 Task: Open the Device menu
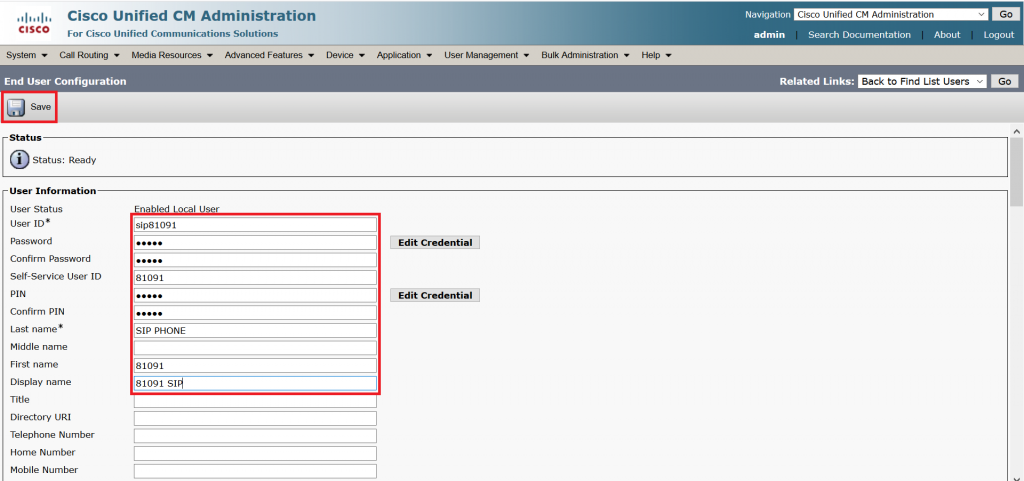tap(345, 55)
